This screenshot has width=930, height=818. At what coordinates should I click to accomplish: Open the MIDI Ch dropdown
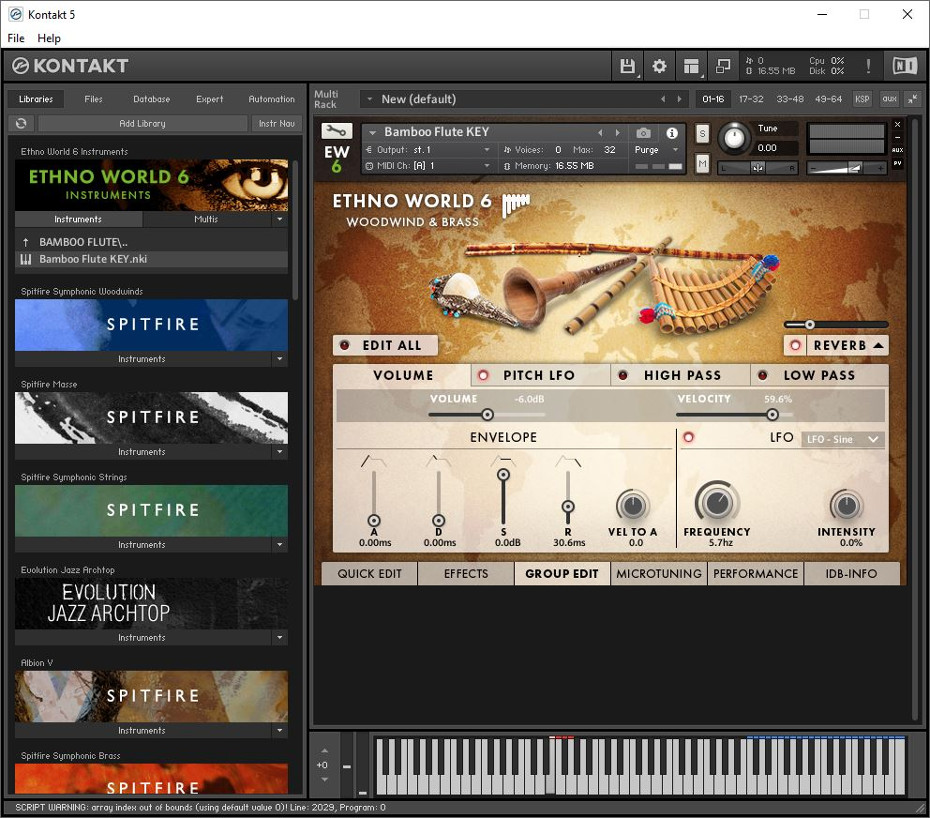point(428,165)
